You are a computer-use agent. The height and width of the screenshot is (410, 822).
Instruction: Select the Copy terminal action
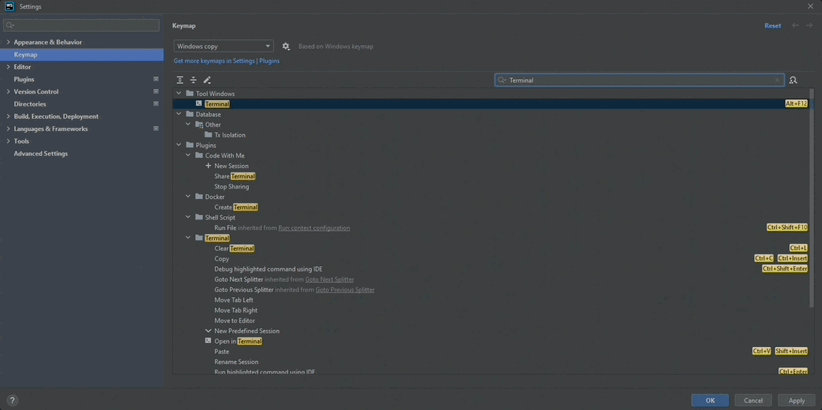coord(222,258)
